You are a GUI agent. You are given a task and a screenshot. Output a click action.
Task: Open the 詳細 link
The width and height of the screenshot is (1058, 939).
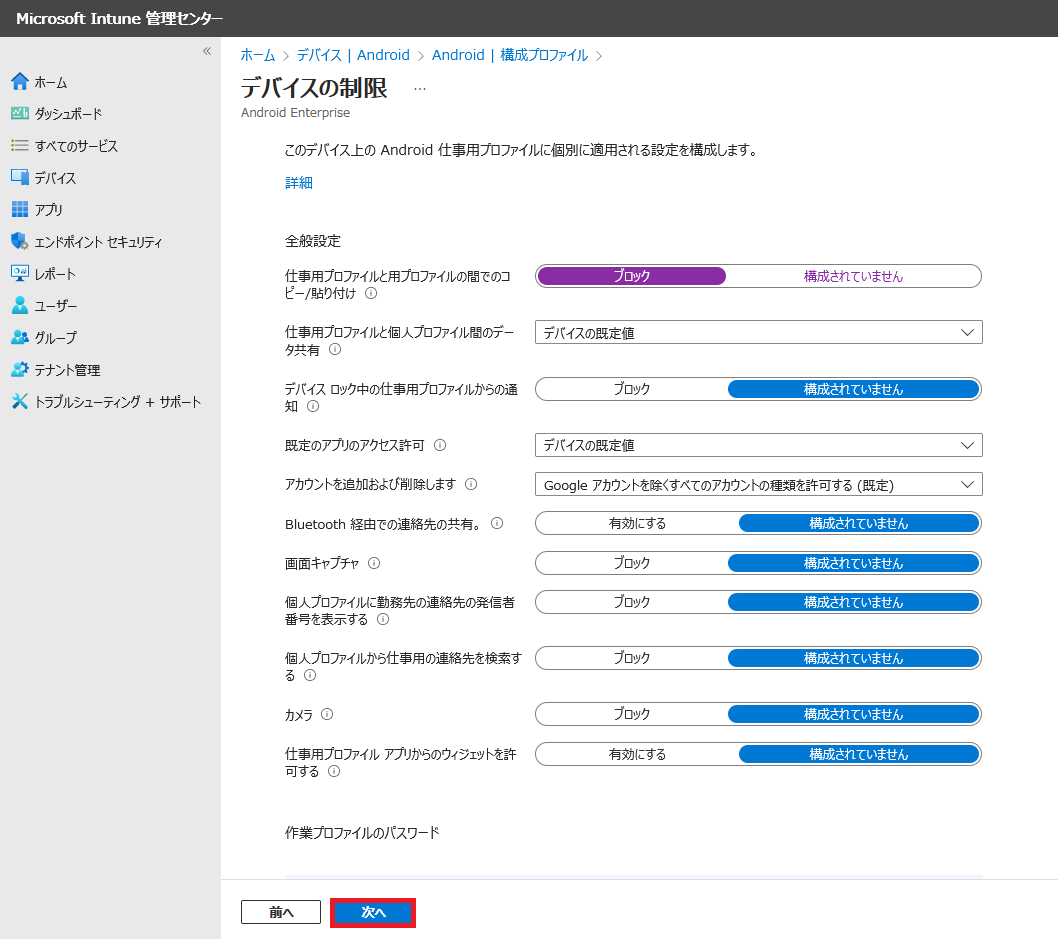(x=298, y=183)
